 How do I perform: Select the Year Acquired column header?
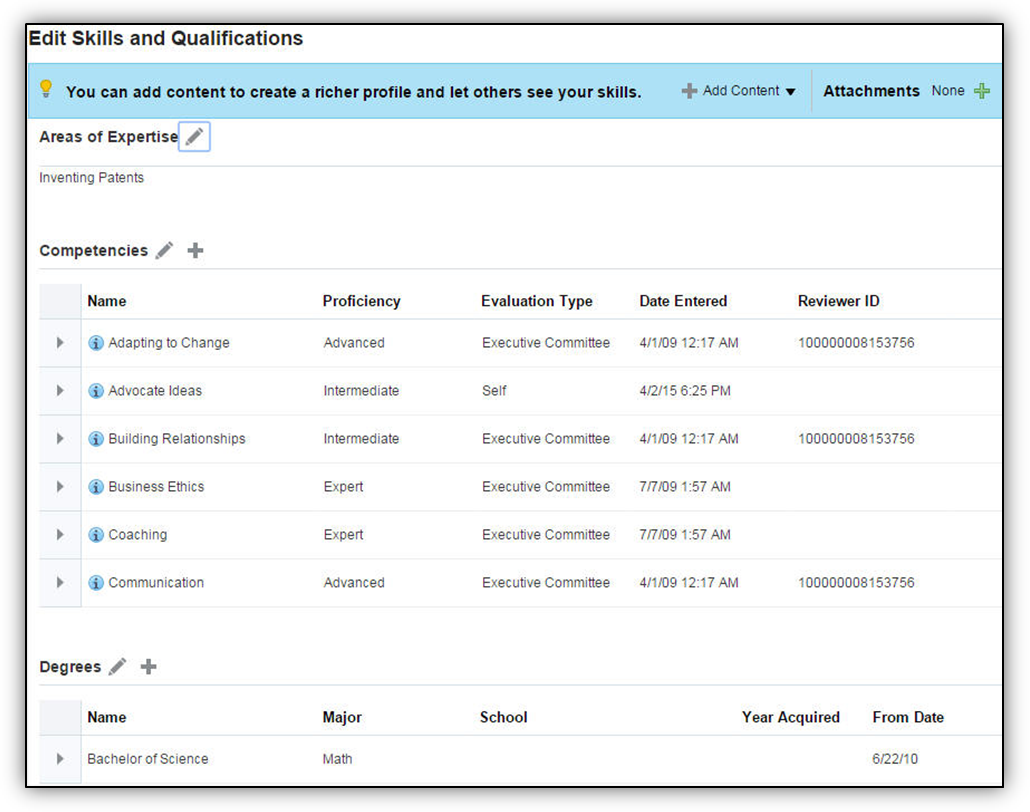pyautogui.click(x=790, y=717)
